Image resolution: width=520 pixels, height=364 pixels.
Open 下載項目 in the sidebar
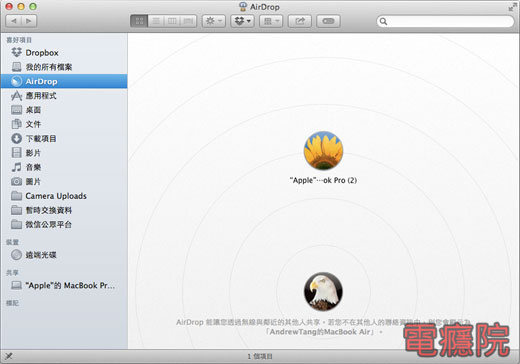(x=64, y=139)
